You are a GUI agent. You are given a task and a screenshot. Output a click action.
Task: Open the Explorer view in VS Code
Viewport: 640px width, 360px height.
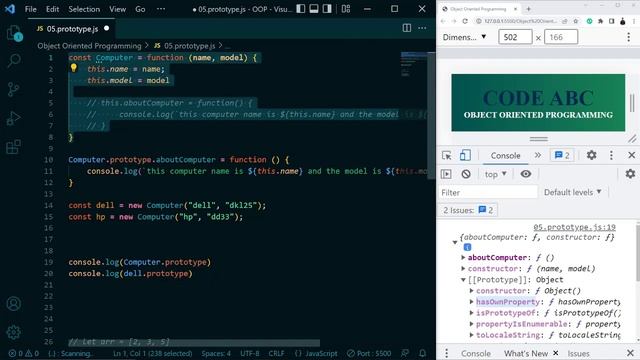[13, 33]
